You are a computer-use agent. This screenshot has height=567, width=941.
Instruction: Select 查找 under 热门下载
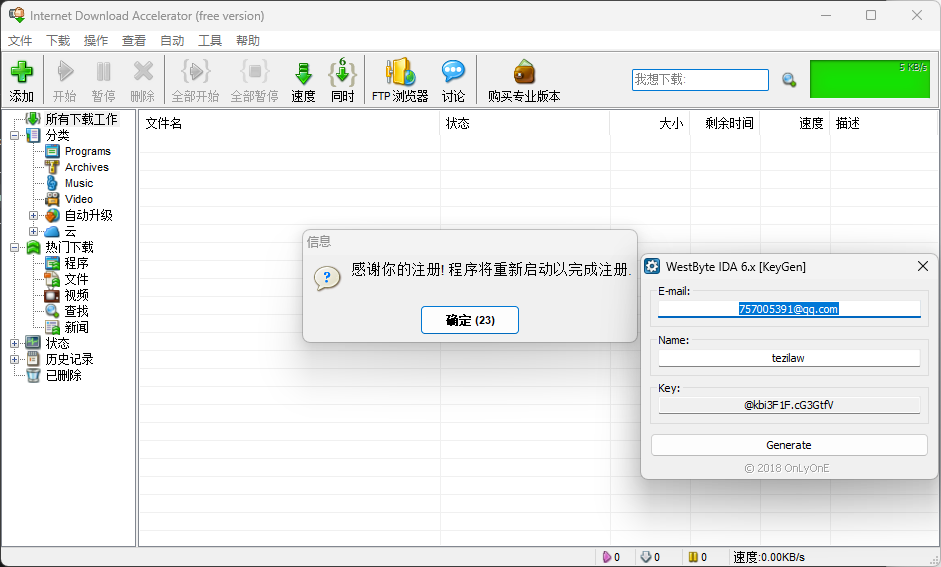click(x=77, y=311)
